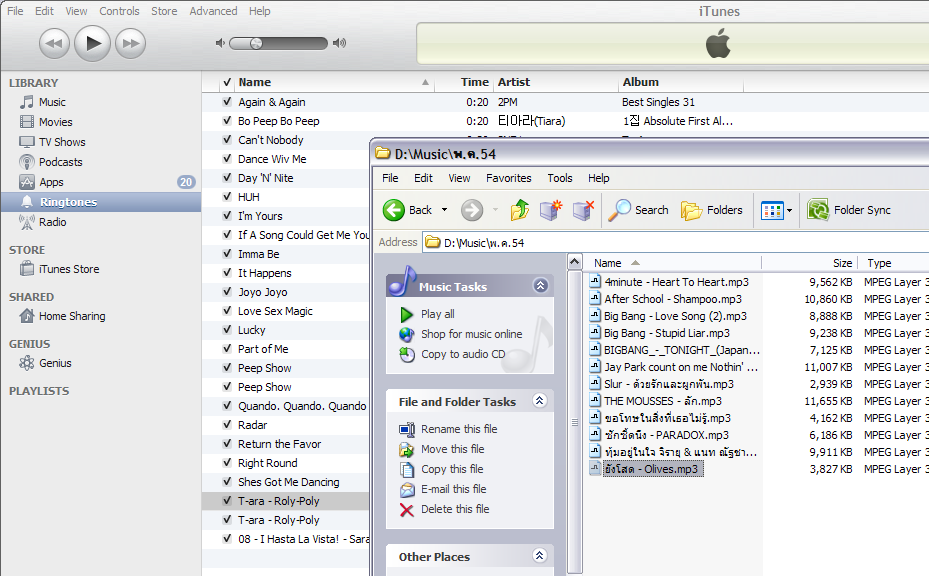Viewport: 929px width, 576px height.
Task: Uncheck the Right Round checkbox
Action: [227, 463]
